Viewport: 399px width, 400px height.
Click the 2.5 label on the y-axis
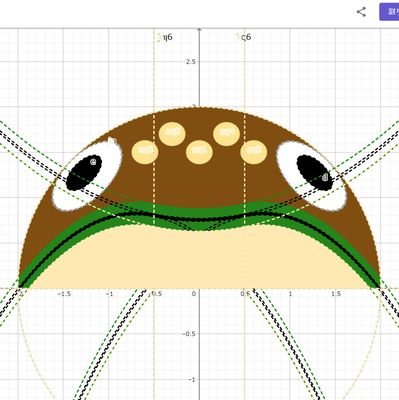pos(190,62)
